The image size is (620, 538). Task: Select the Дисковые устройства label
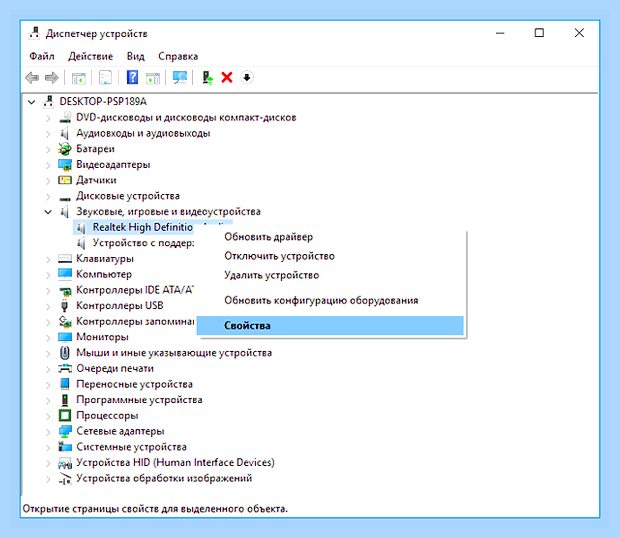128,196
